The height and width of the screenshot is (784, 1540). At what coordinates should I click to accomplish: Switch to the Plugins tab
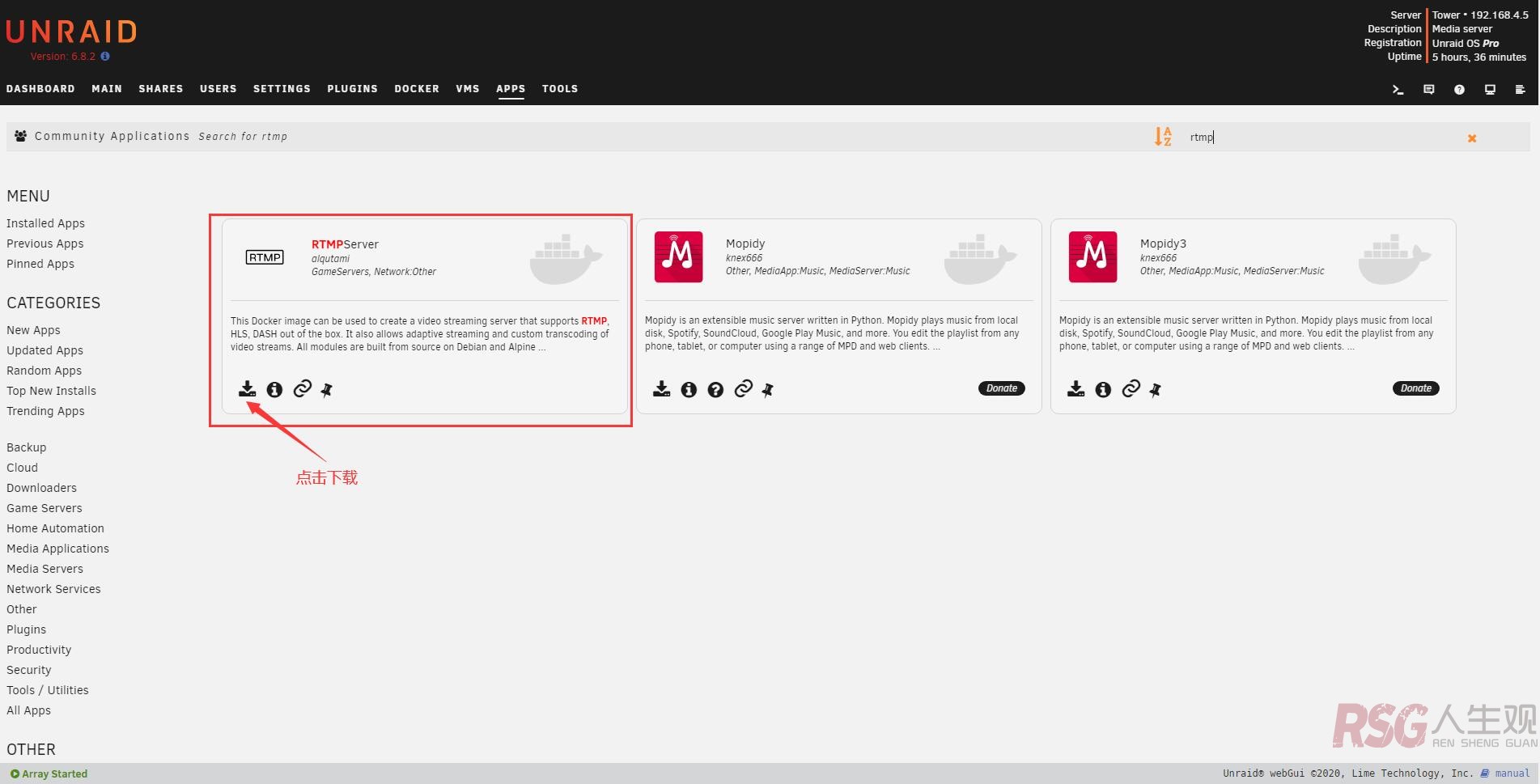point(353,89)
